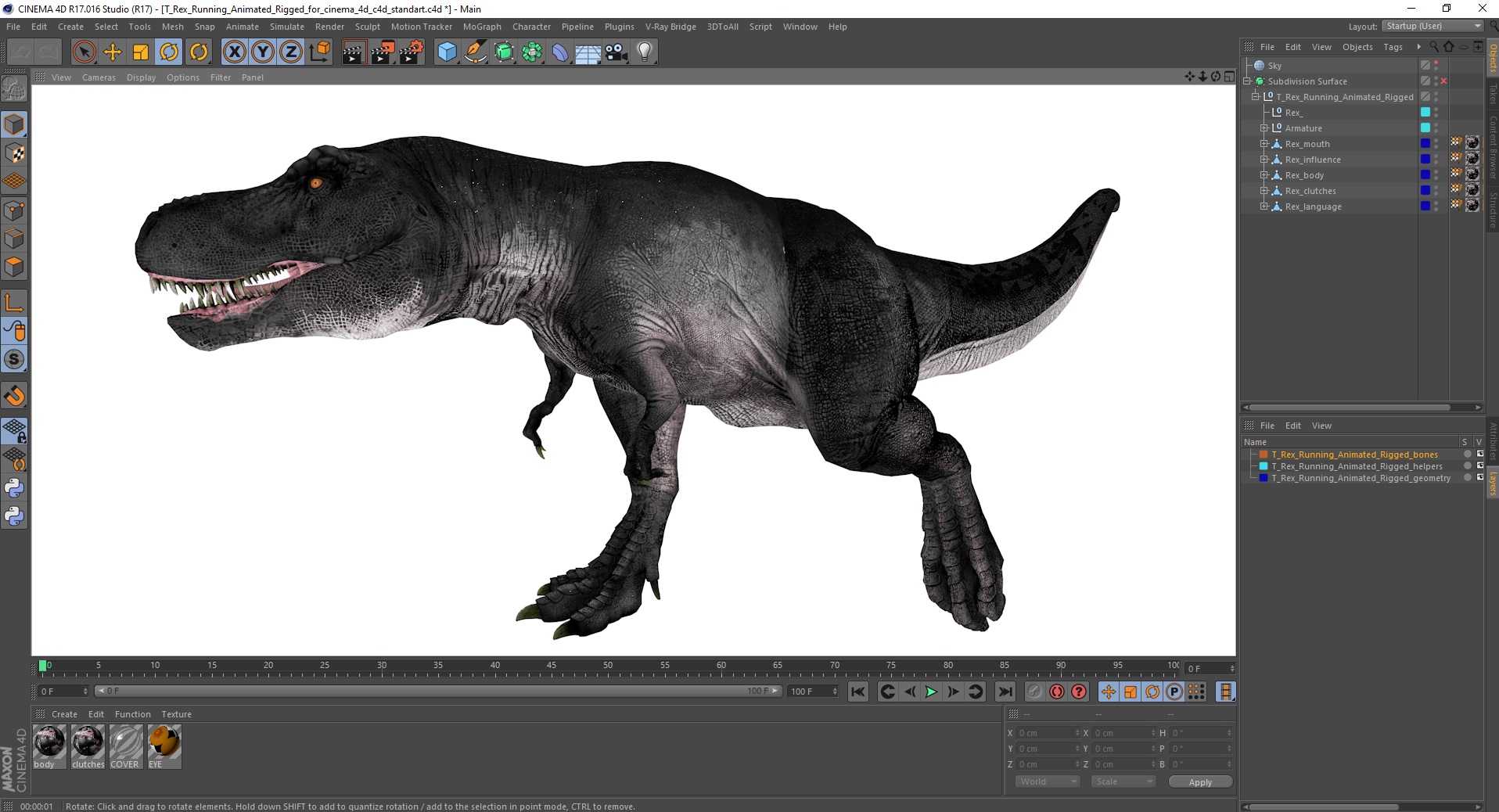This screenshot has width=1499, height=812.
Task: Toggle X axis lock
Action: coord(234,52)
